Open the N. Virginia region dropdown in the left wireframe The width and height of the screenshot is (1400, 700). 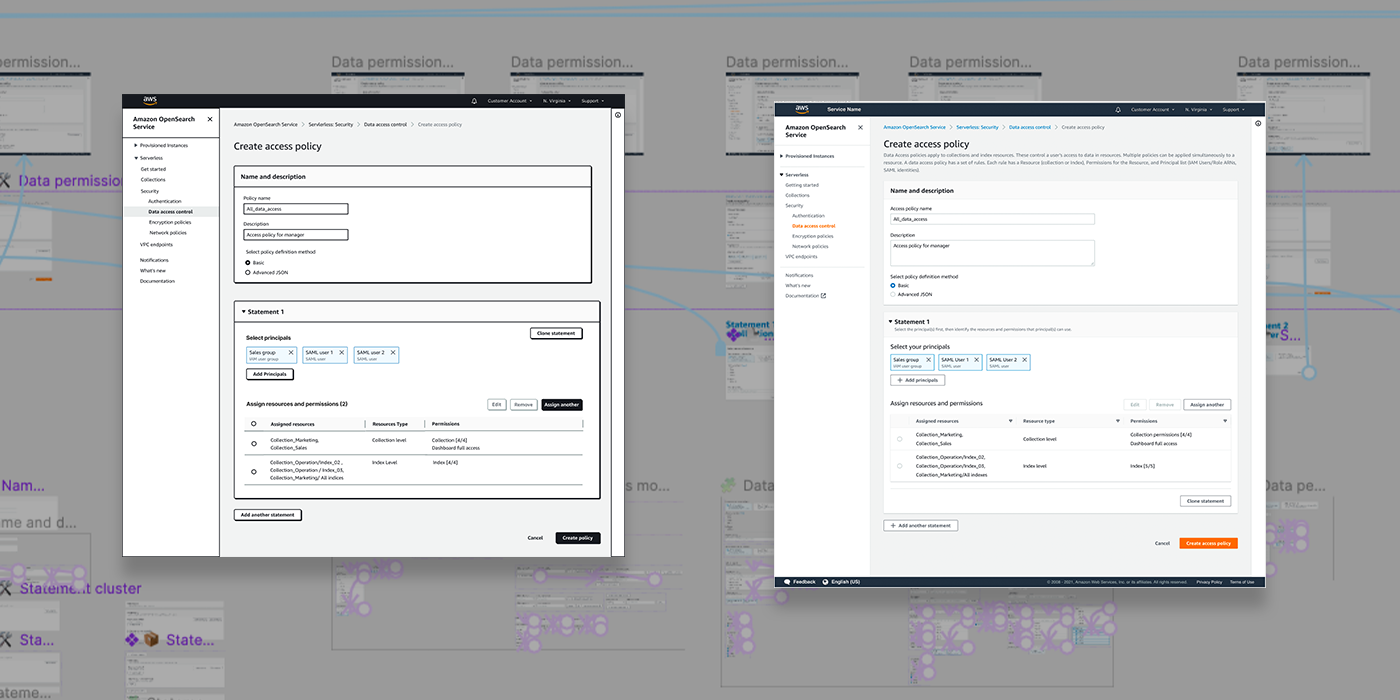557,101
